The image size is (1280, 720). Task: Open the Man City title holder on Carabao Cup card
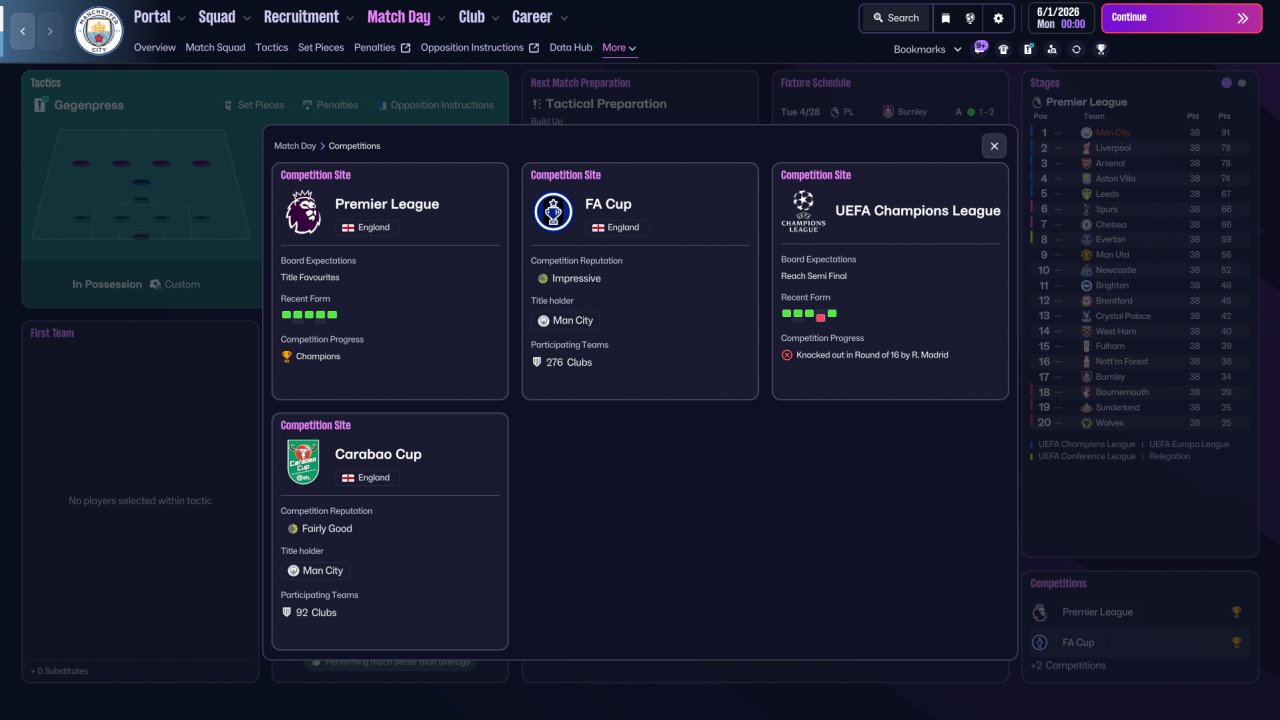pyautogui.click(x=316, y=571)
